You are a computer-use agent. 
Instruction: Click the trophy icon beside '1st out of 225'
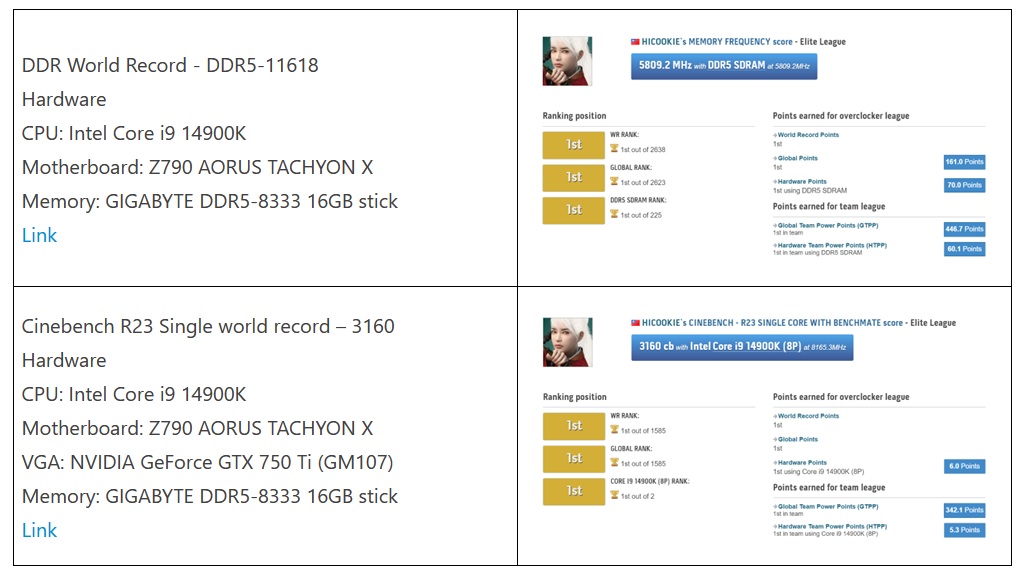[614, 214]
